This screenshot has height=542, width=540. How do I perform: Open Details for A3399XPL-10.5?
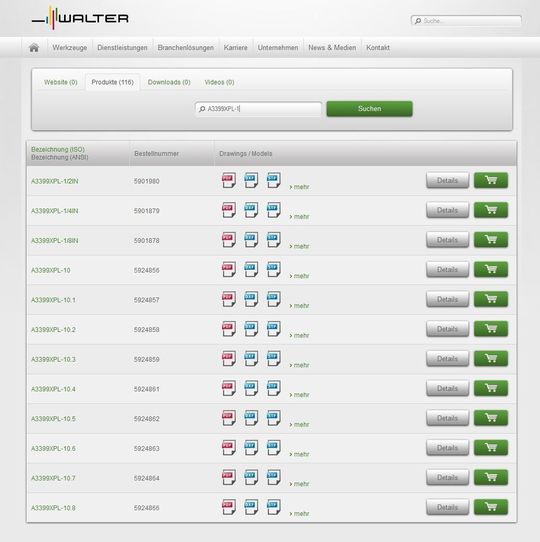(x=447, y=418)
